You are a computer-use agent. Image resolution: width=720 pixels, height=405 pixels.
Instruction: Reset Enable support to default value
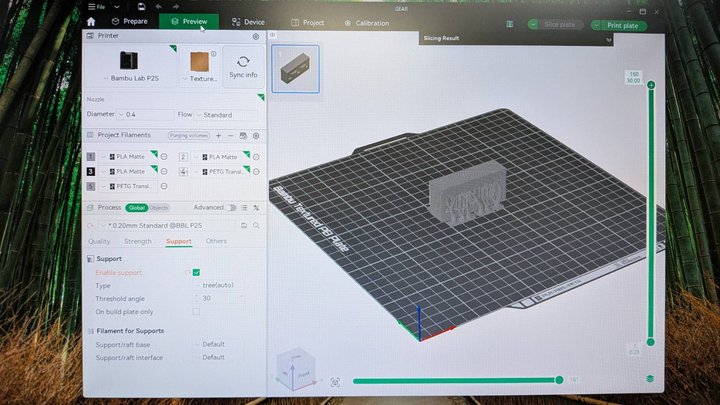[187, 273]
